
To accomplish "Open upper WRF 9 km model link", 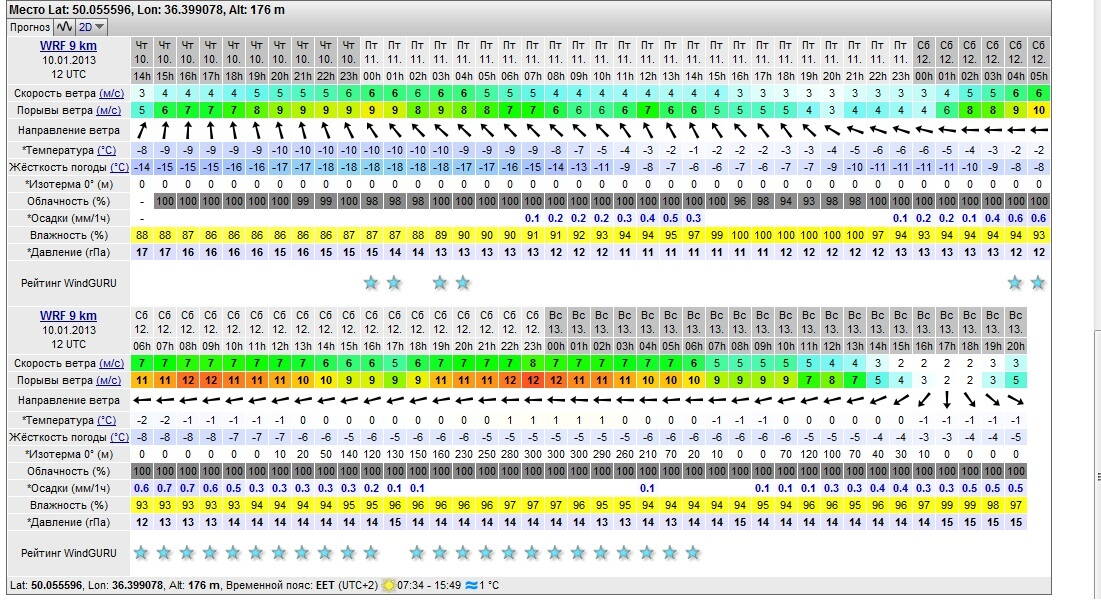I will pyautogui.click(x=68, y=46).
